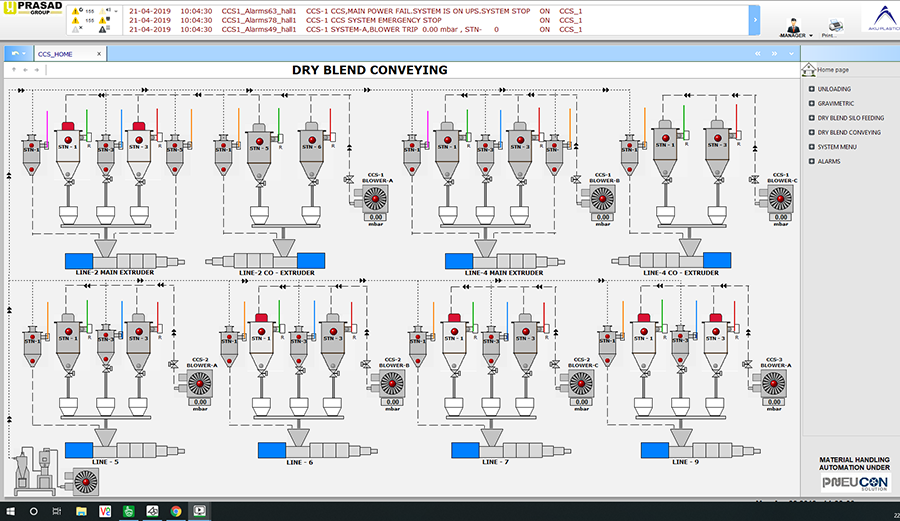Click the Print icon in header

[828, 24]
